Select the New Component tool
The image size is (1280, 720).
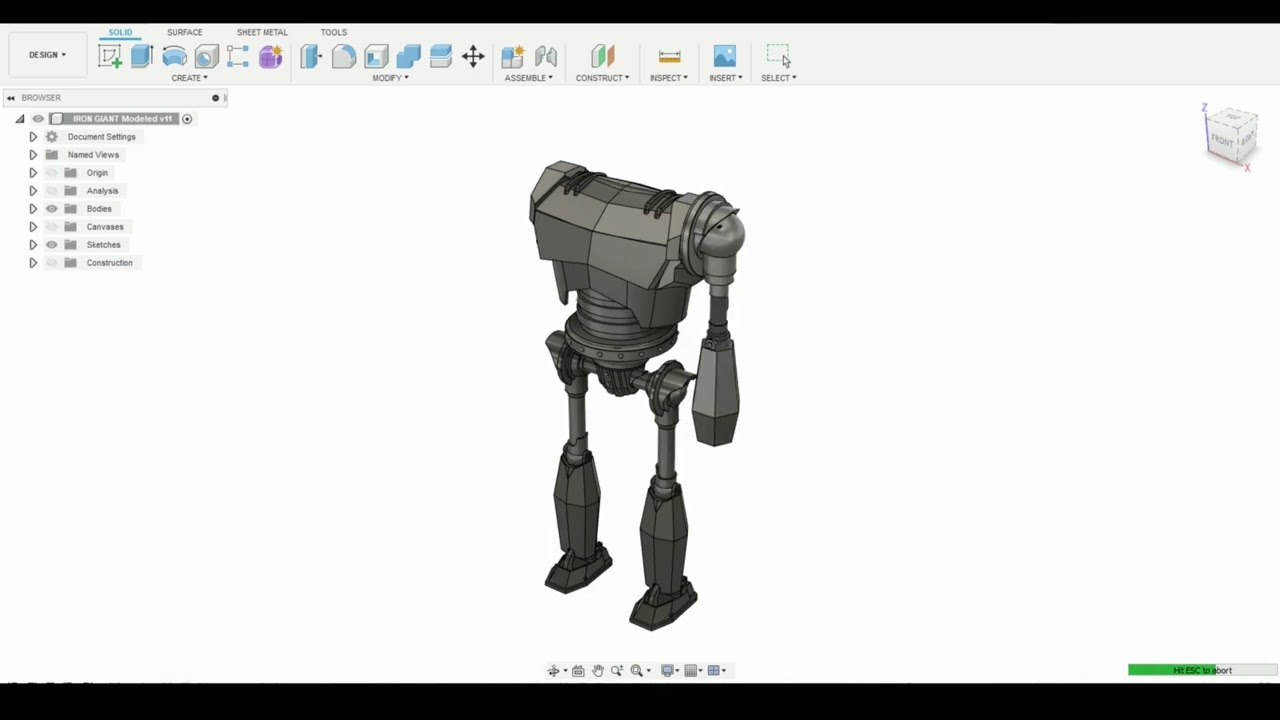tap(513, 56)
